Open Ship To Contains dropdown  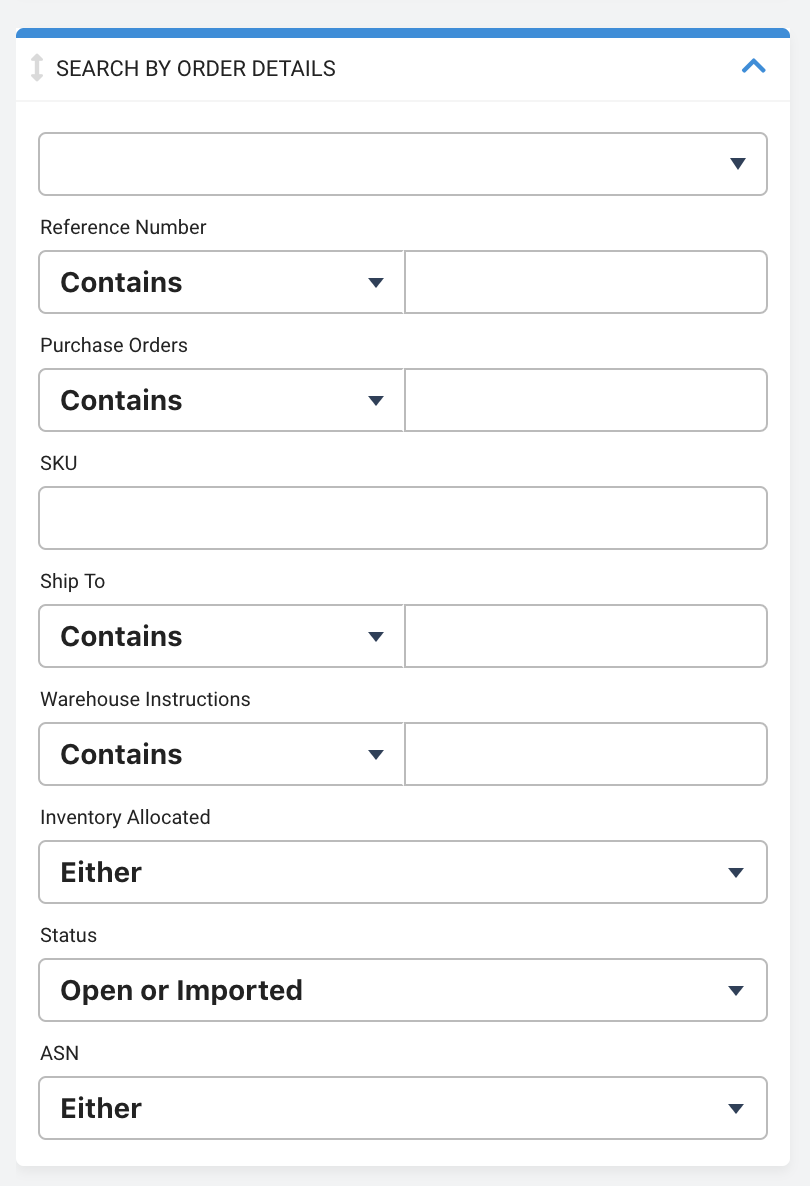[222, 636]
